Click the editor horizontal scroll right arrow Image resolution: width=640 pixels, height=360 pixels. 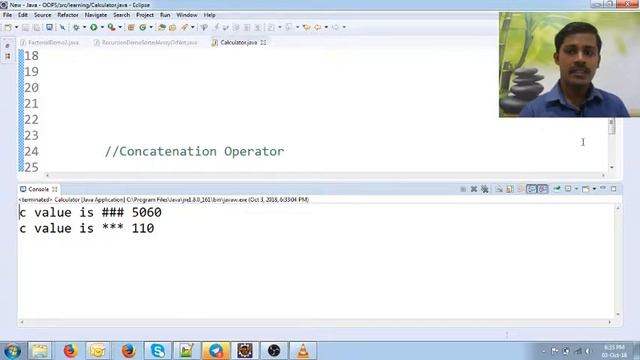pos(603,175)
